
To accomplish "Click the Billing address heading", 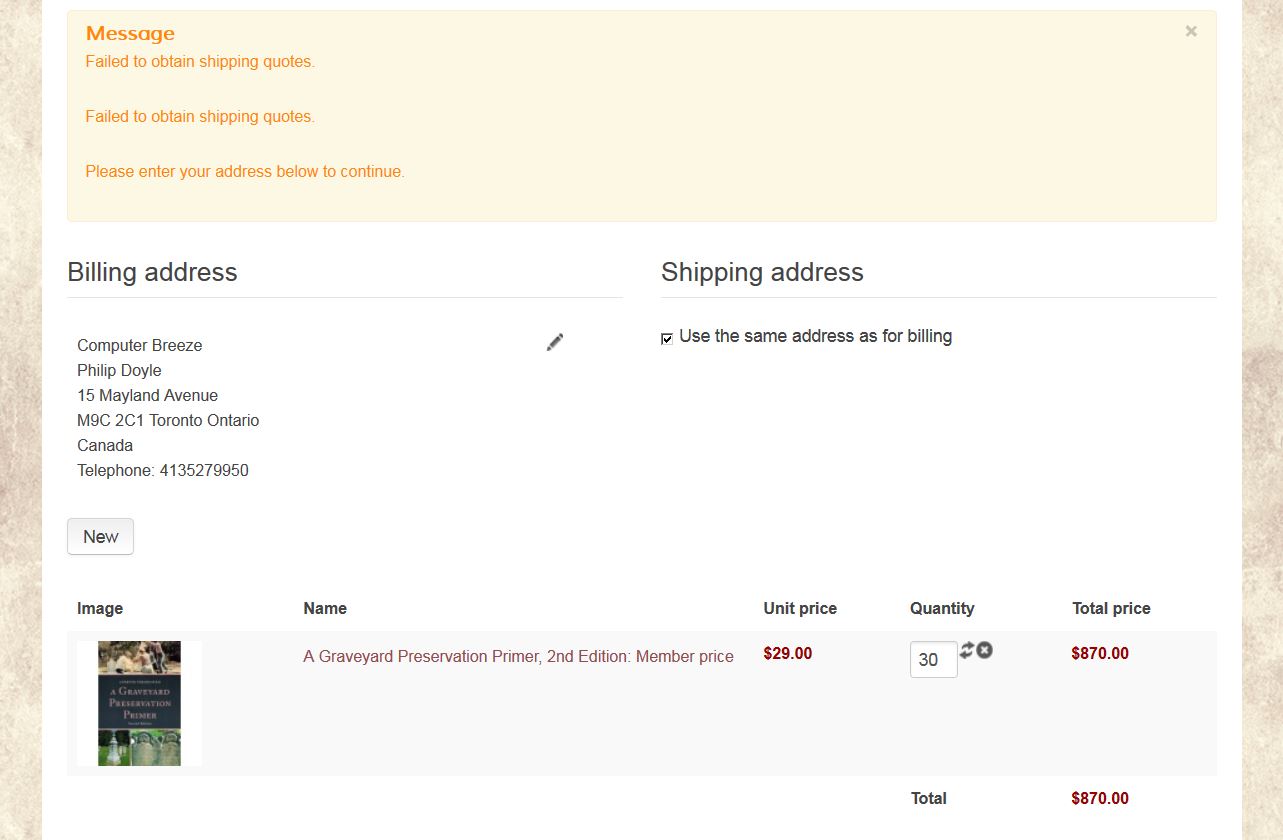I will (x=152, y=272).
